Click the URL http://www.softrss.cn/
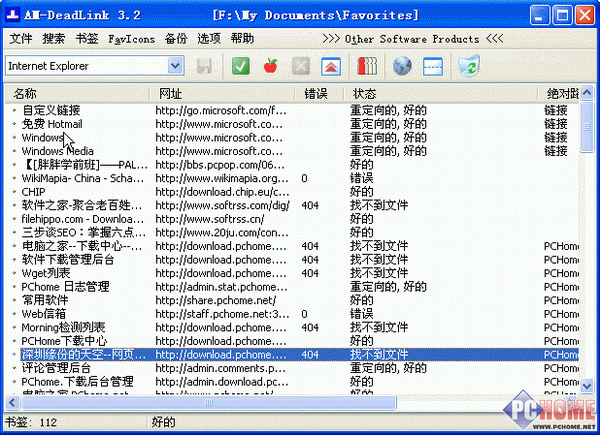The height and width of the screenshot is (436, 600). [210, 219]
